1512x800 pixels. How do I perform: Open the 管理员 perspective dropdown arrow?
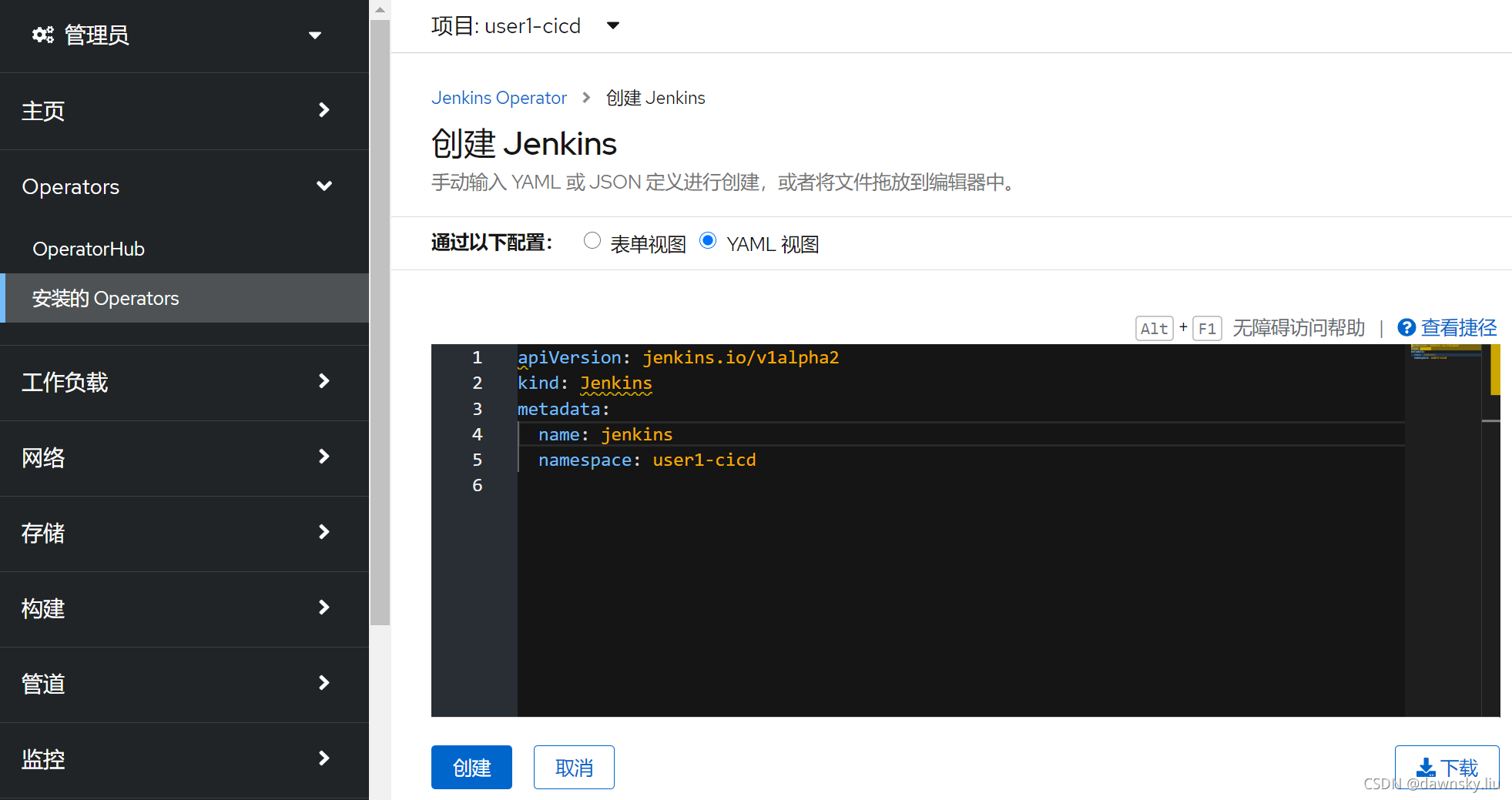pos(314,35)
